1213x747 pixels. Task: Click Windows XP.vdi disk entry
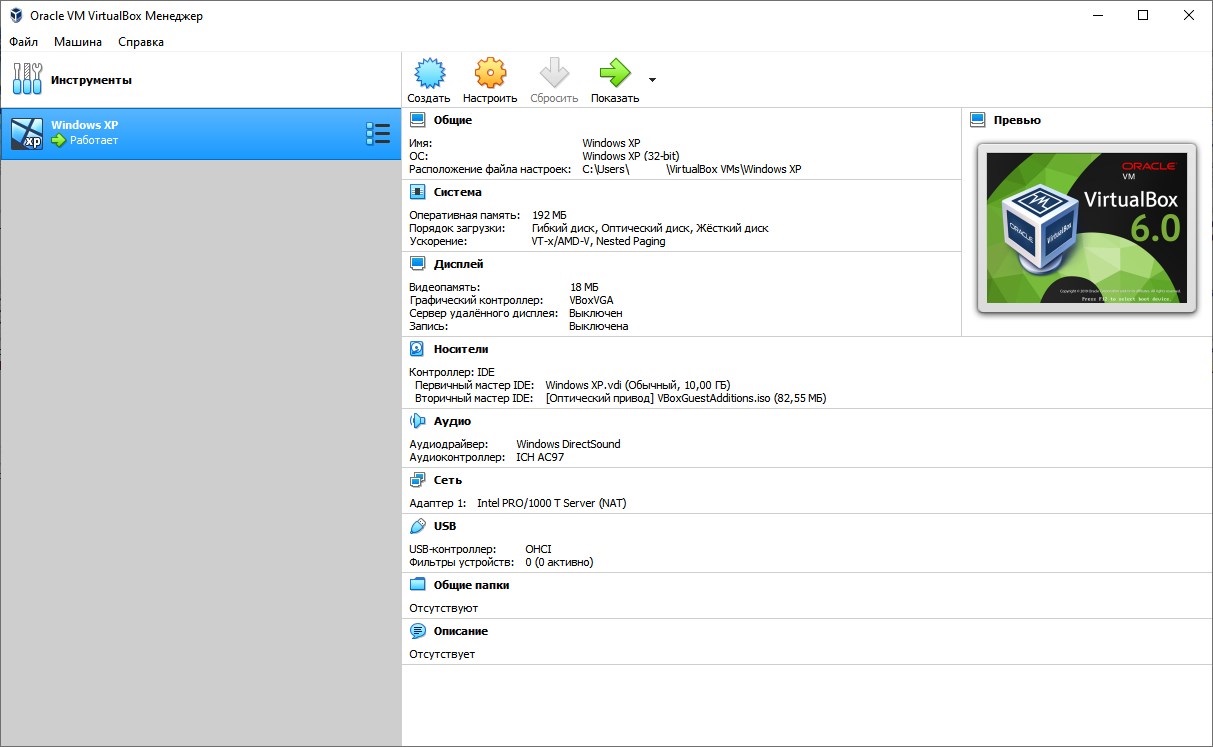pos(638,385)
